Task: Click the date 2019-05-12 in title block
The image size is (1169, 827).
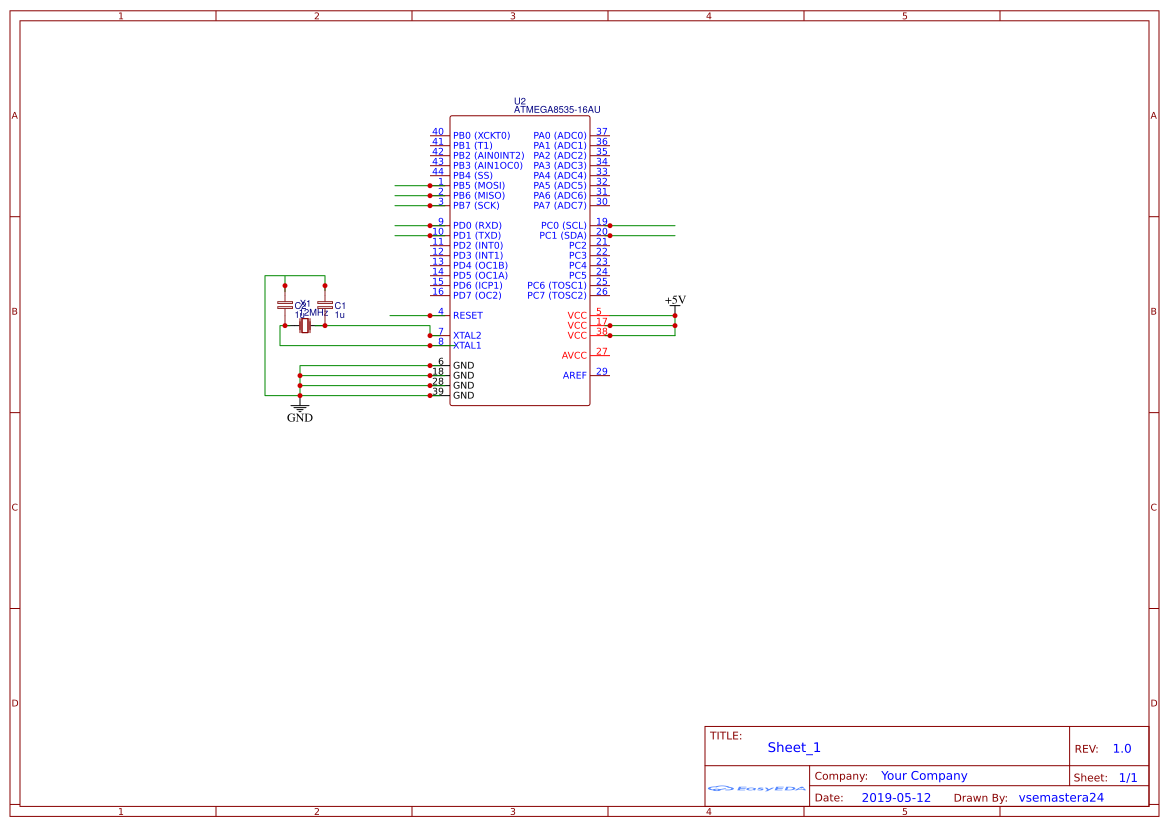Action: point(896,797)
